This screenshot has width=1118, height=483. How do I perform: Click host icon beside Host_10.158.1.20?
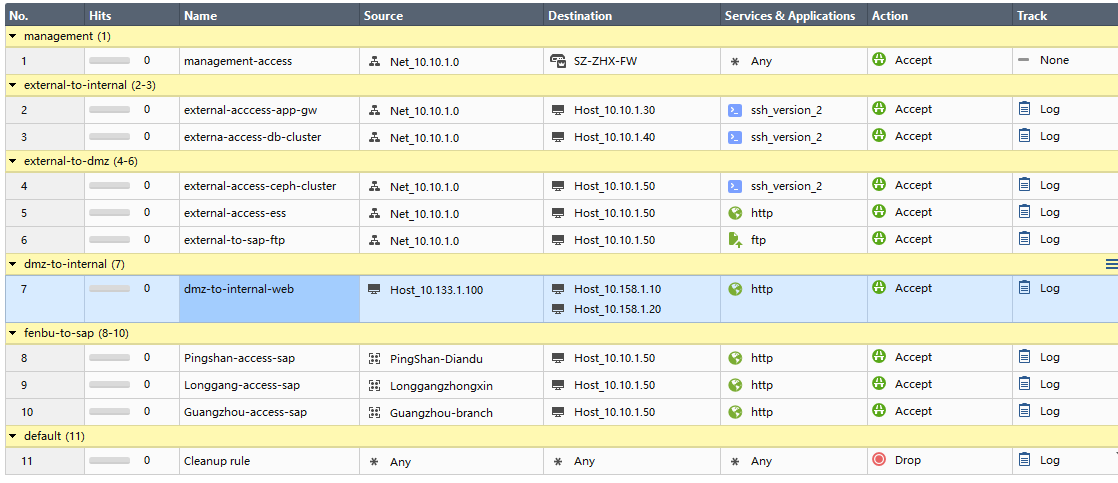tap(558, 309)
